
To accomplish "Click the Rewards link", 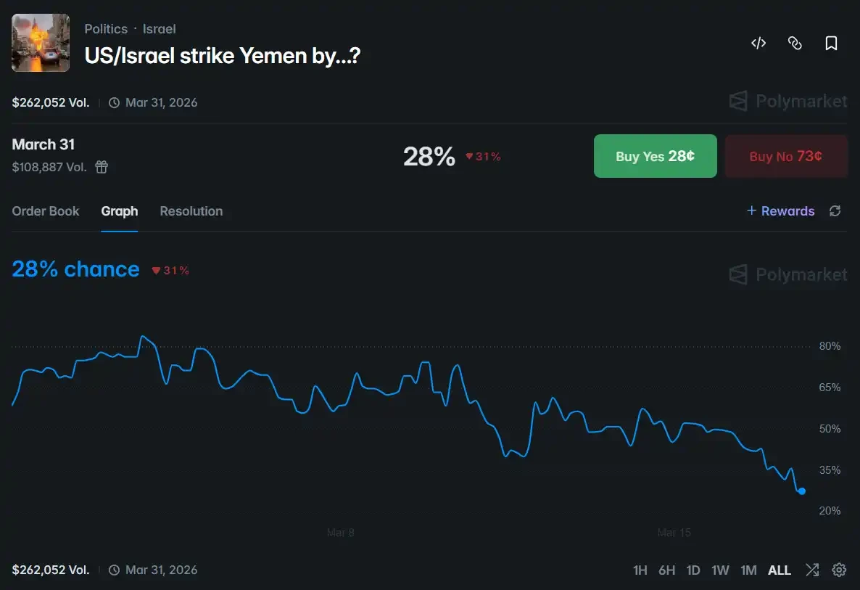I will pos(781,211).
